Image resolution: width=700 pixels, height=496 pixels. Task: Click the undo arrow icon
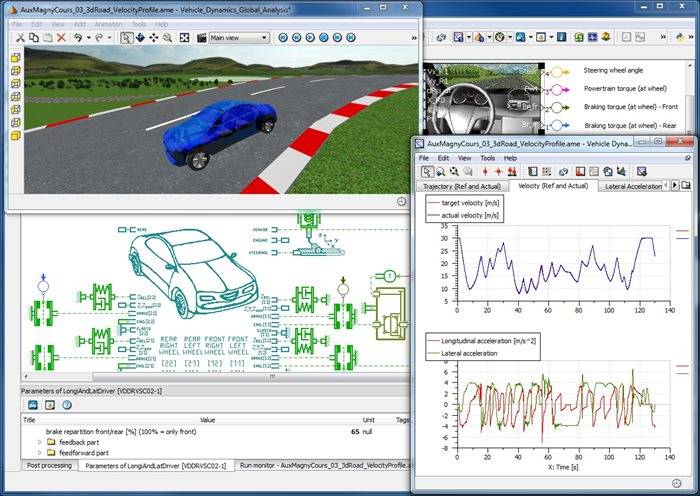pos(79,38)
